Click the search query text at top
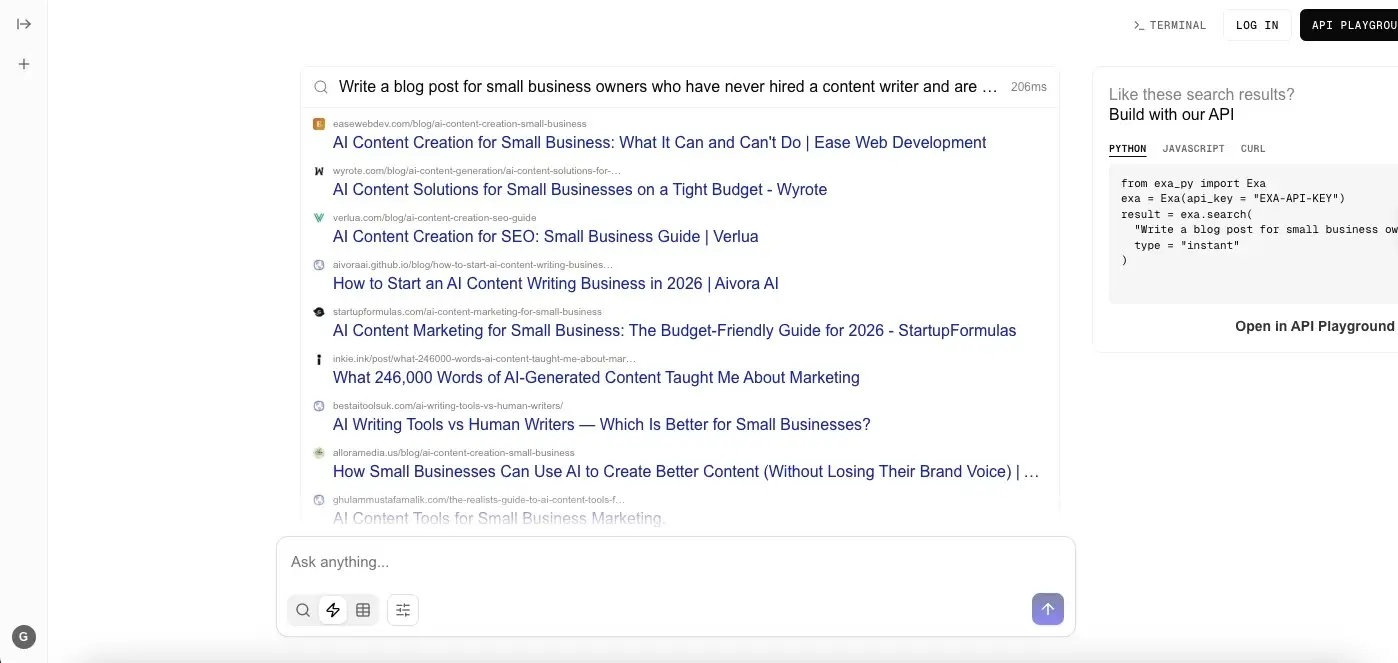 (668, 87)
